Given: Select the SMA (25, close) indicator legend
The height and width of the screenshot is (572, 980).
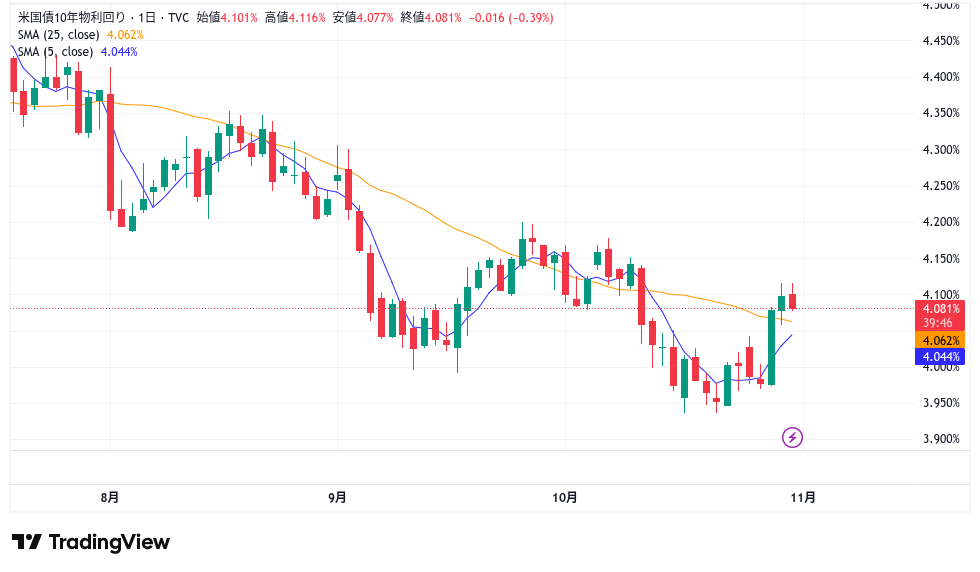Looking at the screenshot, I should 58,34.
